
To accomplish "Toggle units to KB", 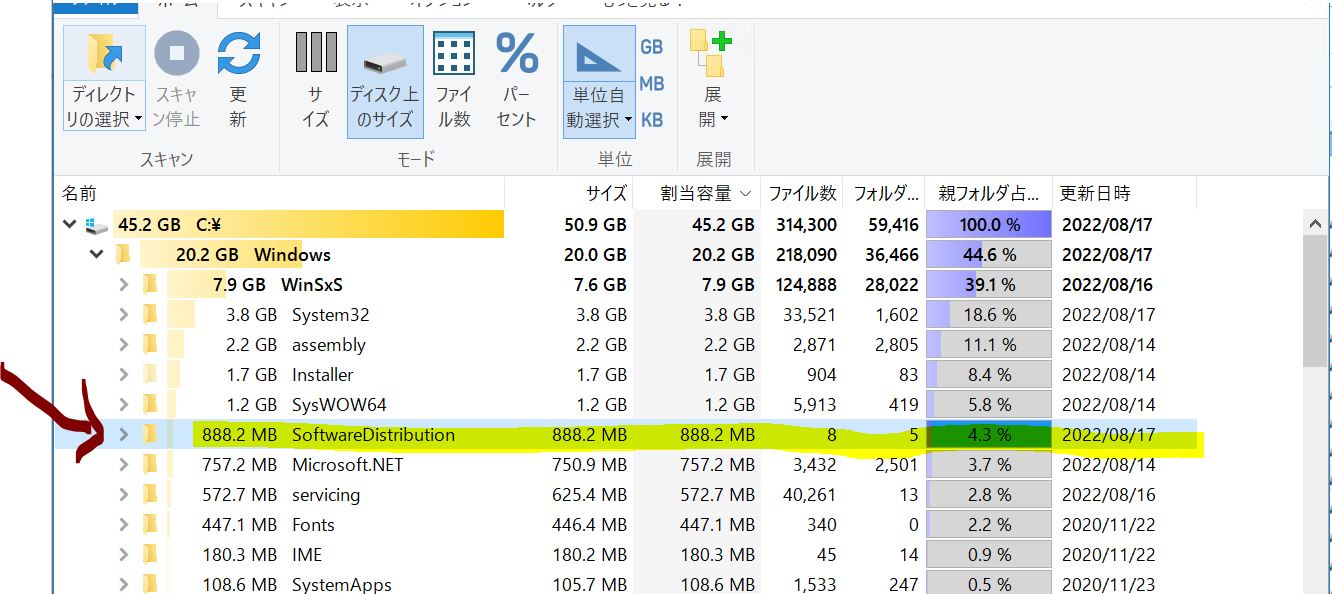I will (651, 120).
